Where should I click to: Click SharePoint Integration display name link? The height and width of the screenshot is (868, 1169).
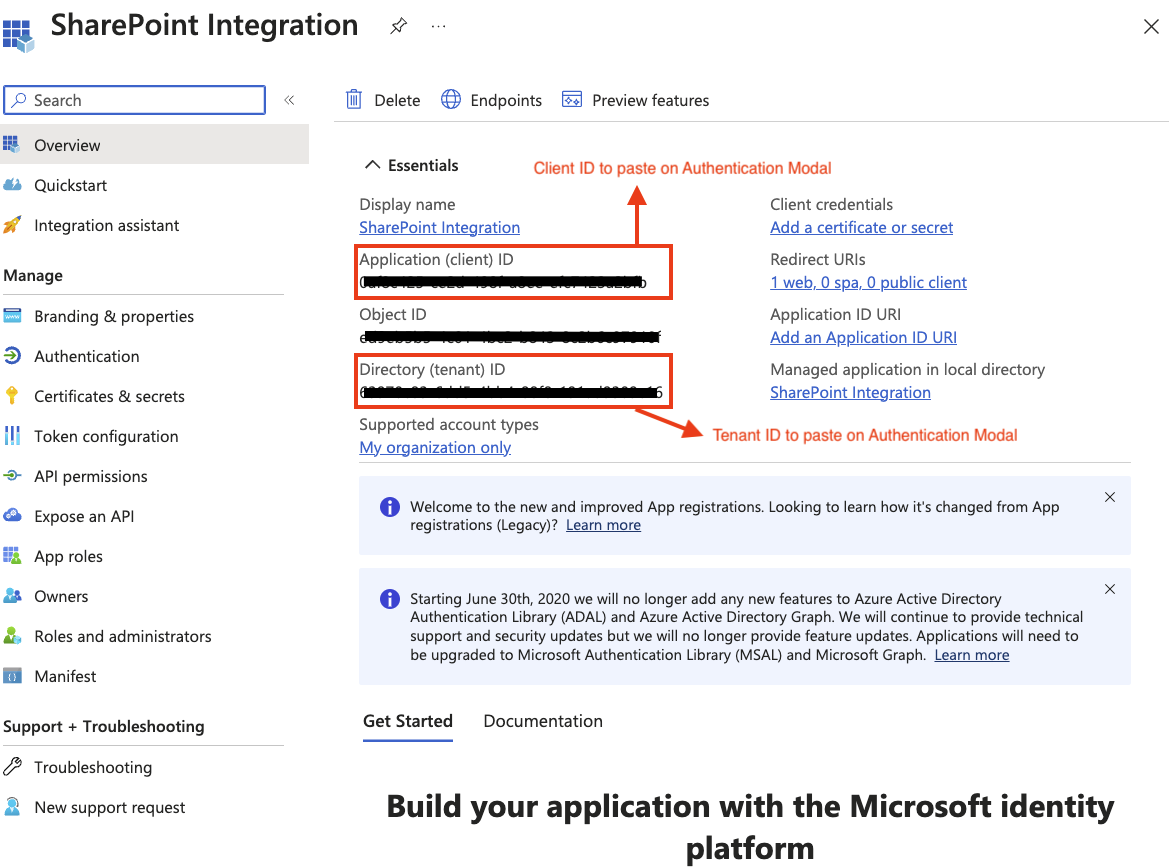tap(440, 227)
